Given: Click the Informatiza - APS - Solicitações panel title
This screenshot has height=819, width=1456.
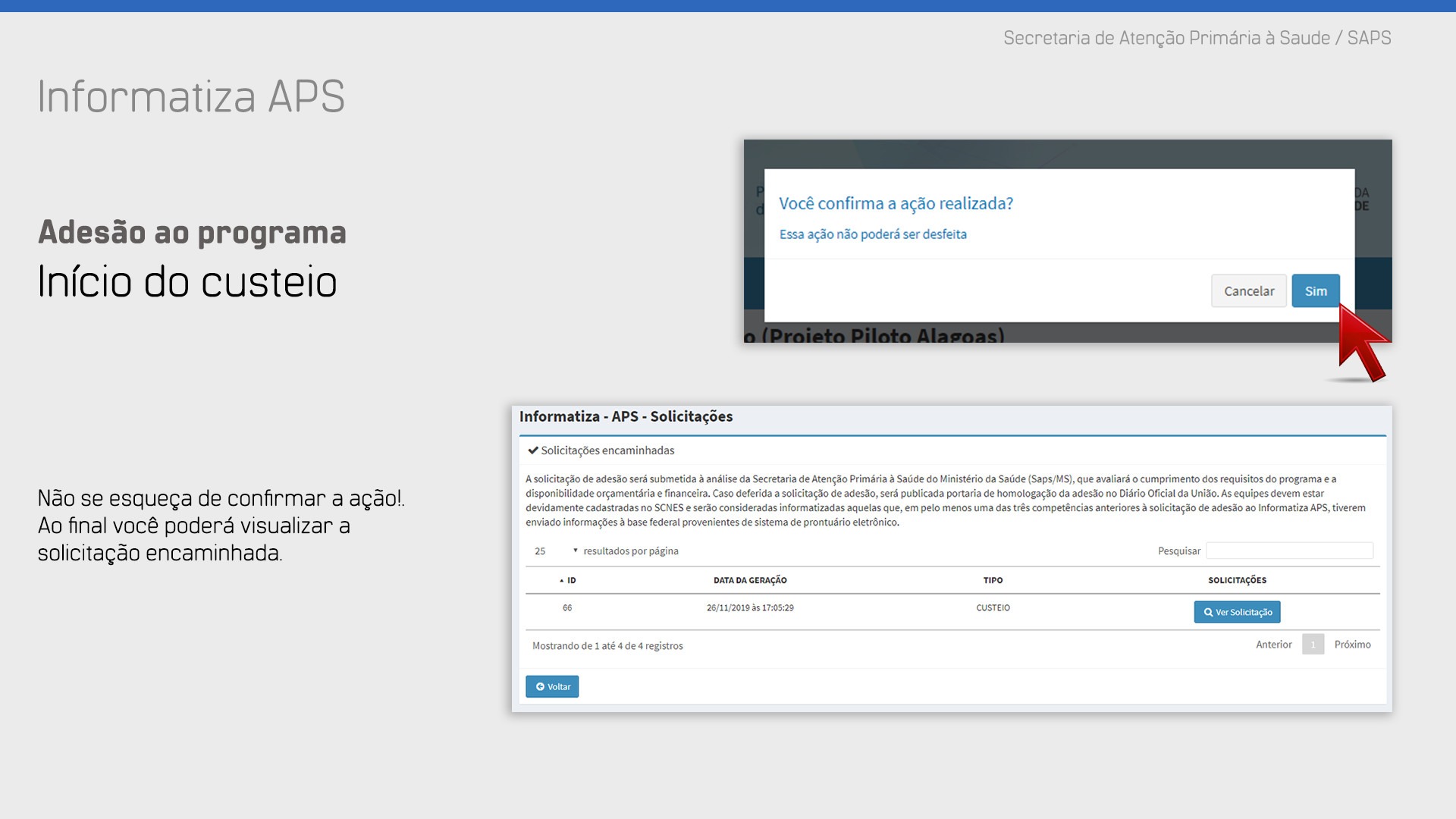Looking at the screenshot, I should (x=626, y=416).
